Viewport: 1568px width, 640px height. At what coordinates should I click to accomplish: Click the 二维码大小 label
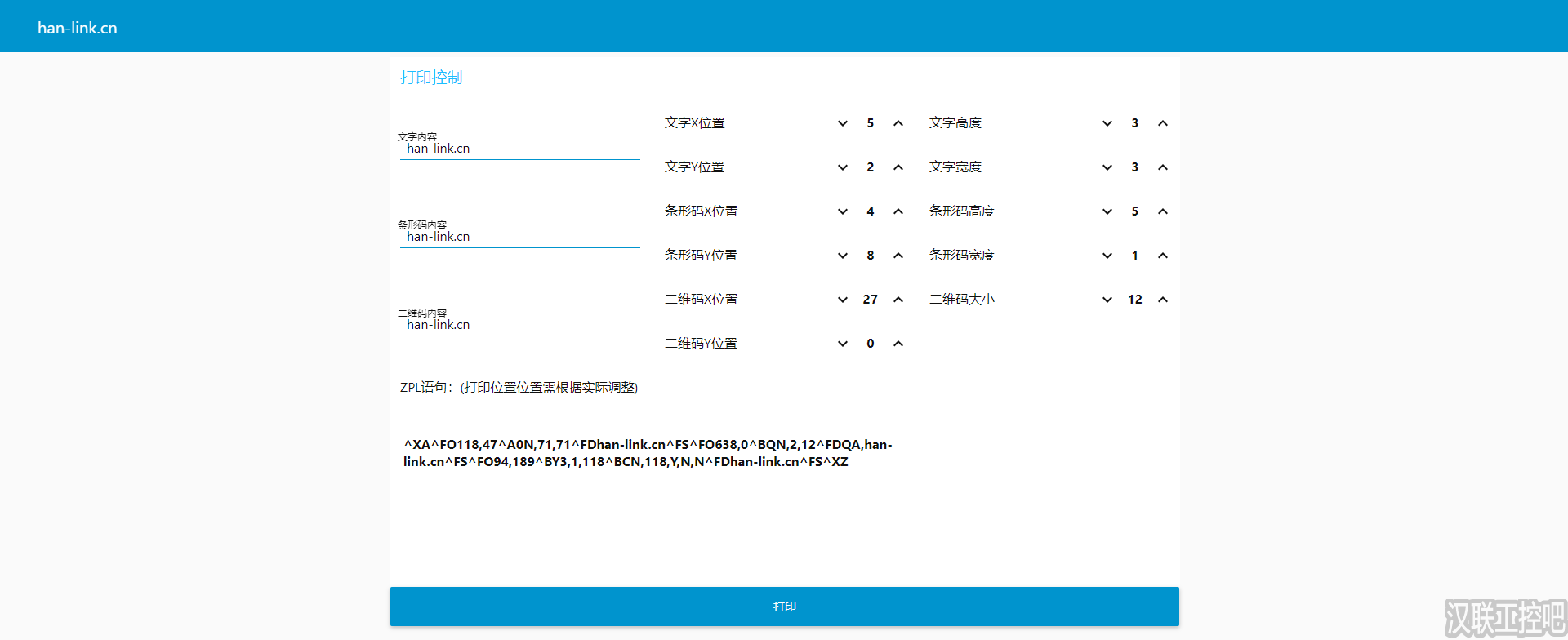962,300
